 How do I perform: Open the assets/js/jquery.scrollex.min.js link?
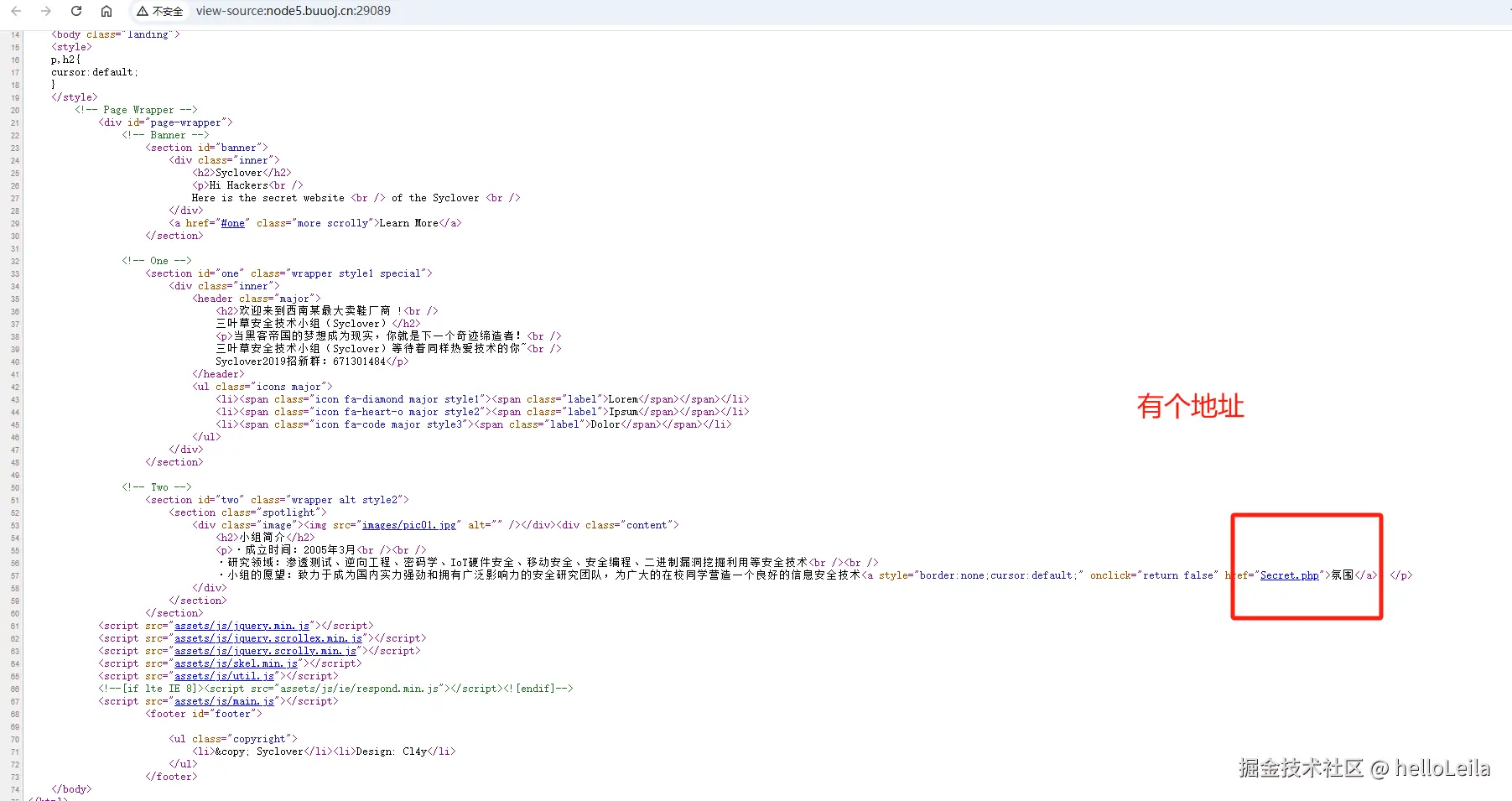[268, 638]
